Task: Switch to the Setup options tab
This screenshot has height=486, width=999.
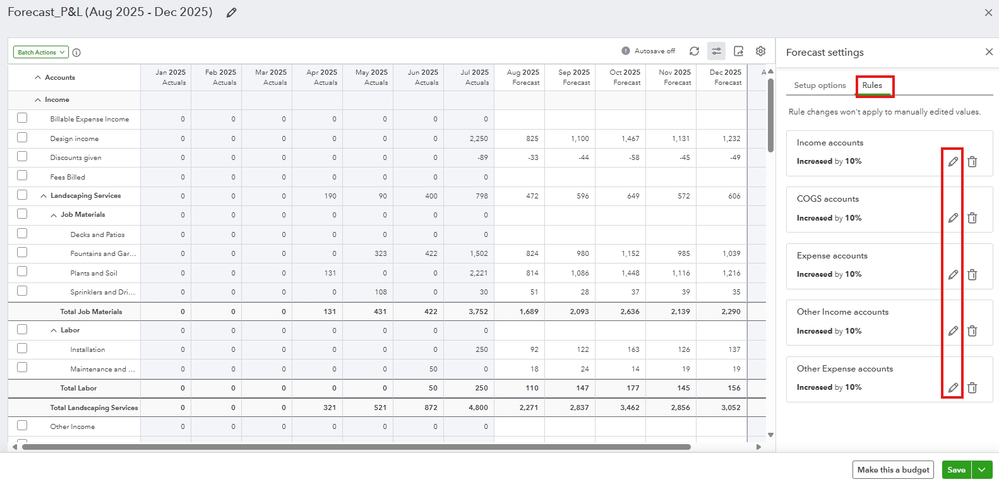Action: coord(820,86)
